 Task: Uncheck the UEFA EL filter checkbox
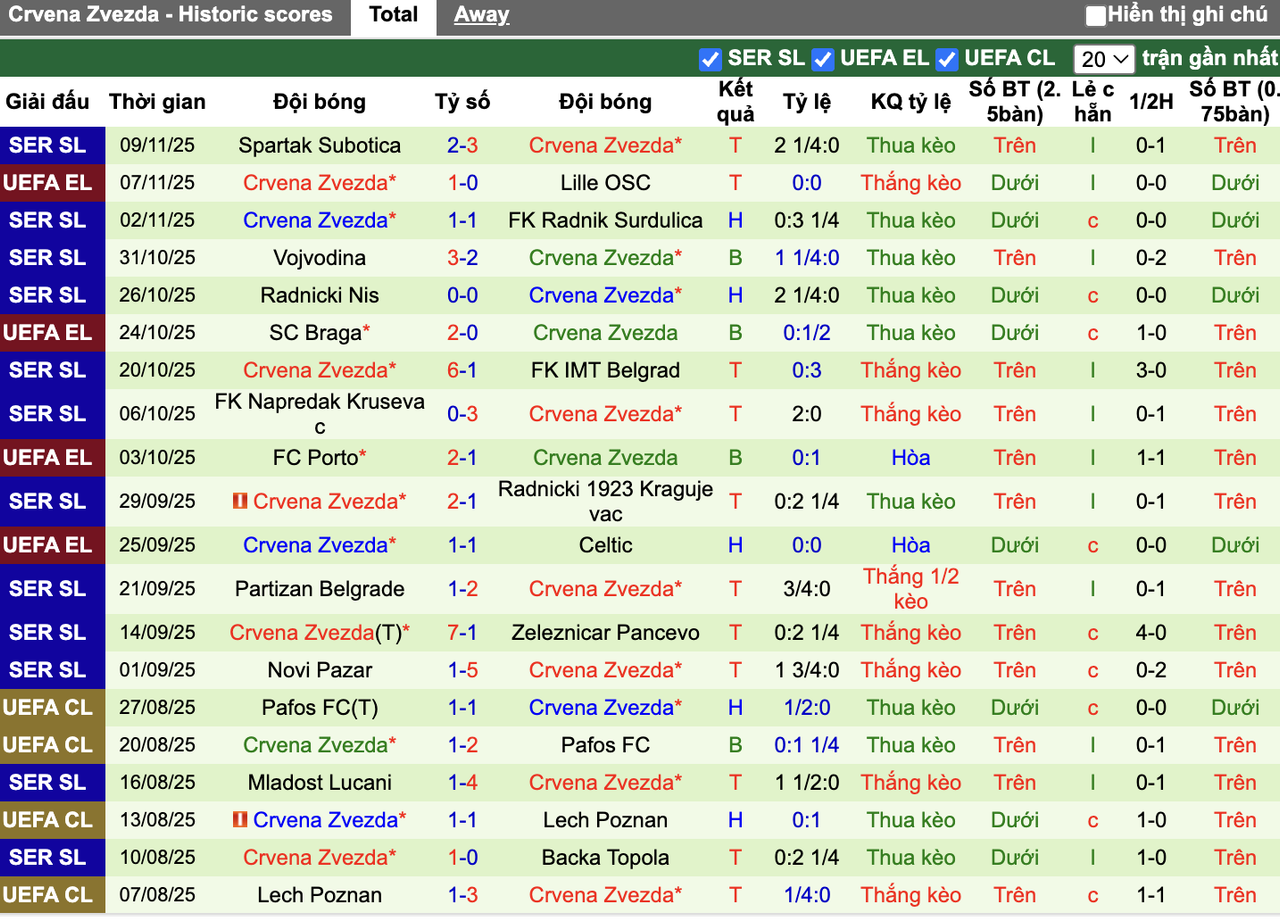point(823,59)
